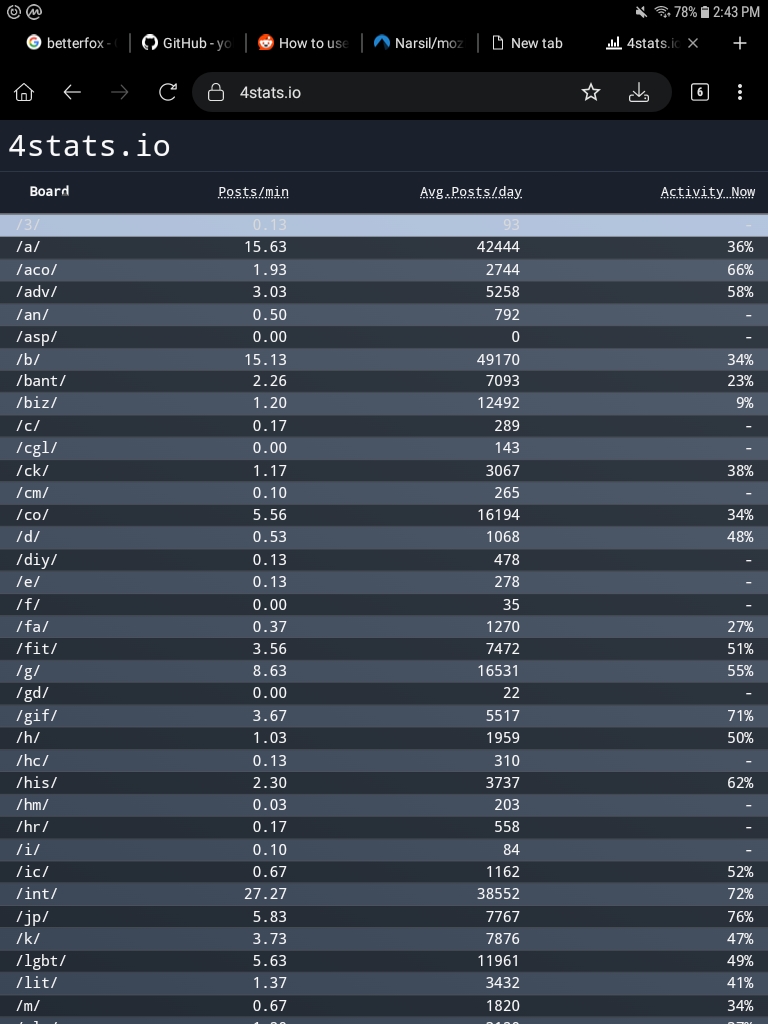Viewport: 768px width, 1024px height.
Task: Select the /adv/ board row
Action: 384,292
